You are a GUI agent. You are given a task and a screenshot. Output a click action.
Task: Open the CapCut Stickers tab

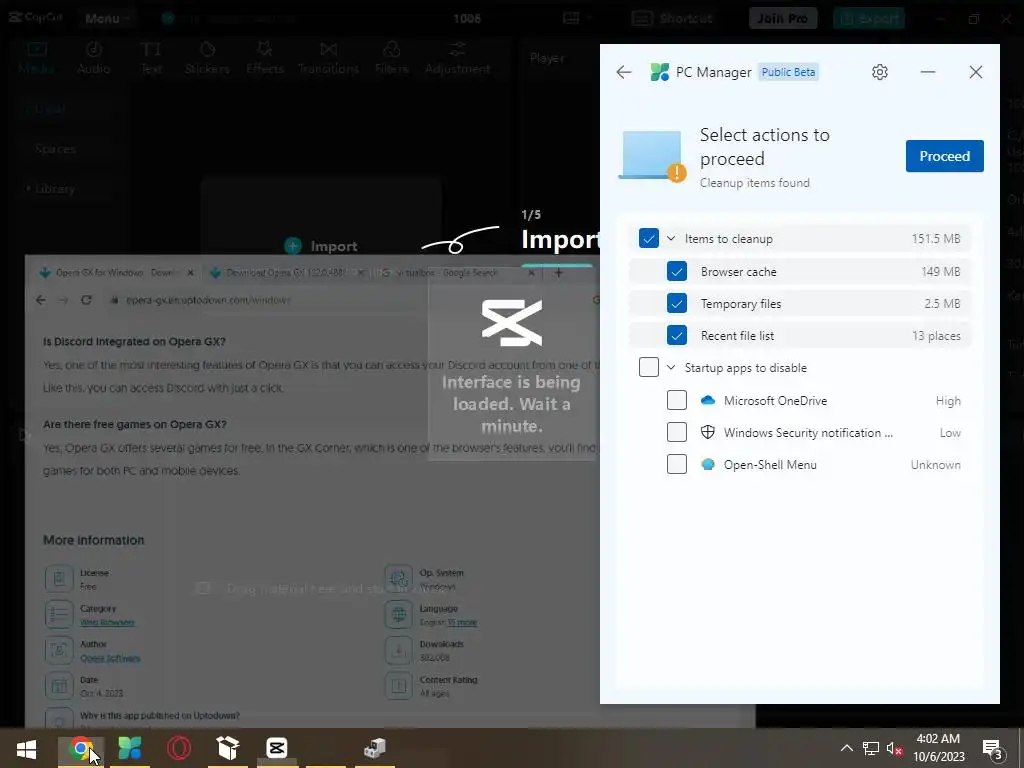(x=207, y=57)
